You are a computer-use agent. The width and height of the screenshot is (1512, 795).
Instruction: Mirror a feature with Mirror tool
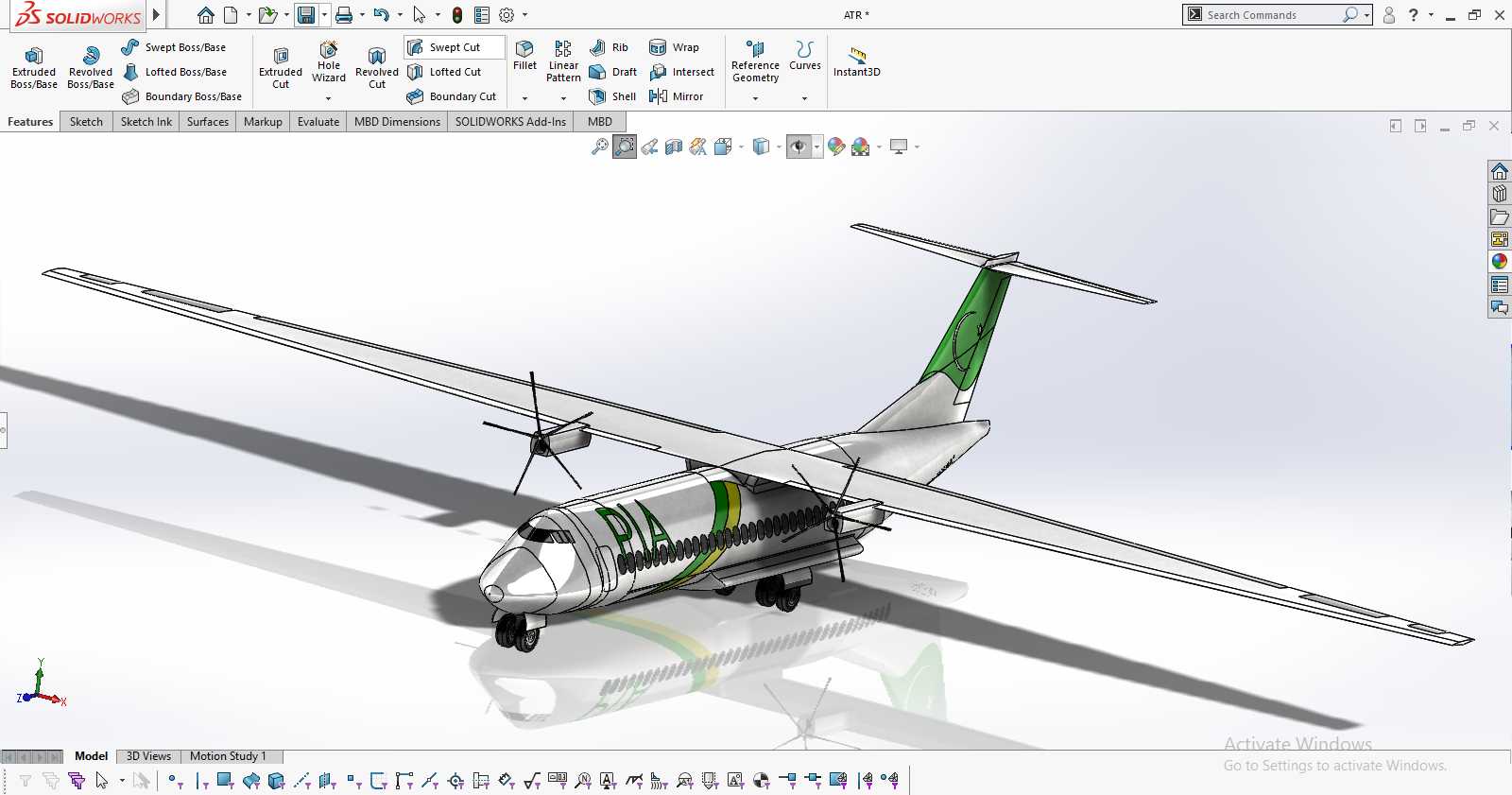(677, 96)
